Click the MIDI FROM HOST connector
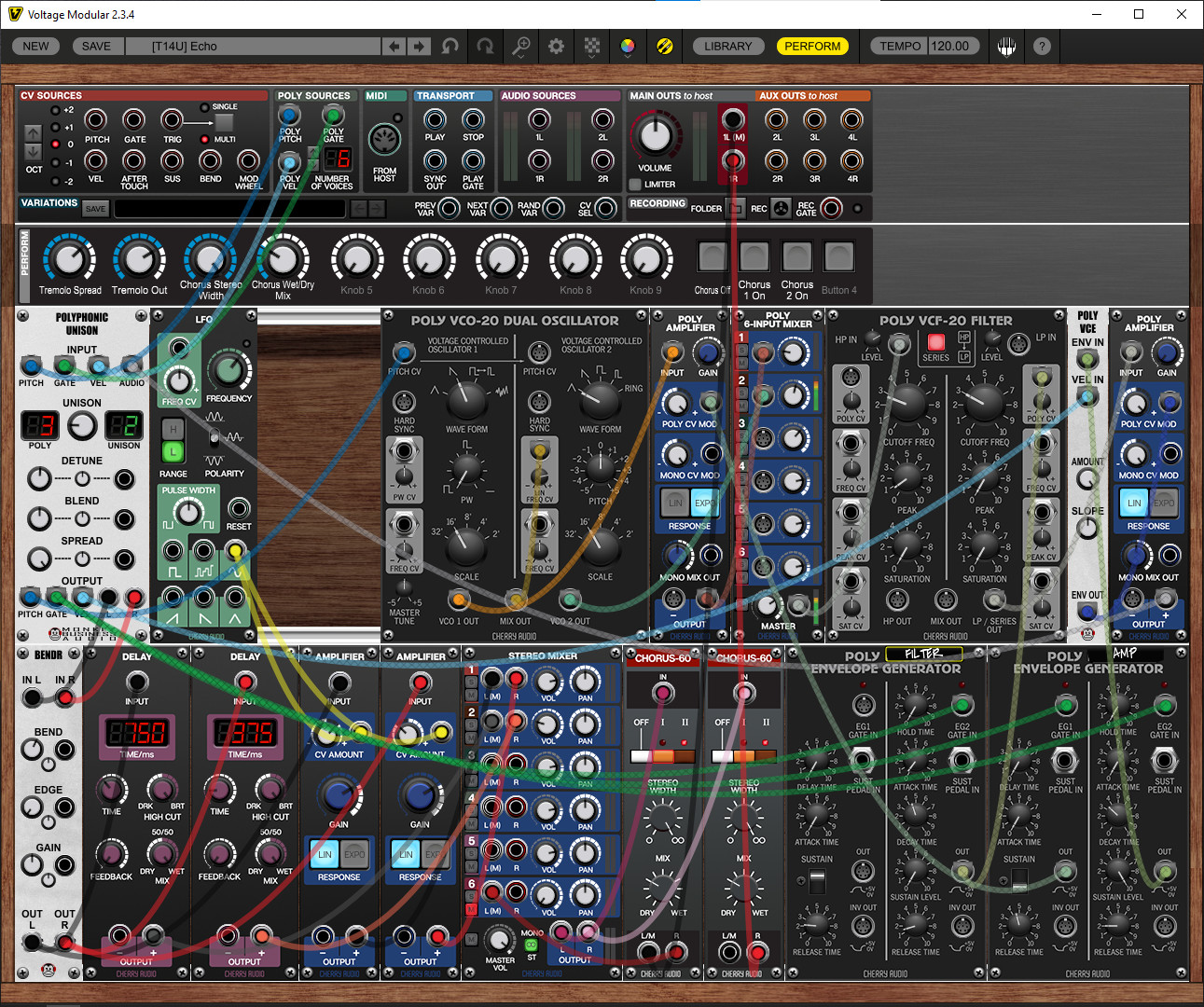Viewport: 1204px width, 1007px height. tap(384, 140)
